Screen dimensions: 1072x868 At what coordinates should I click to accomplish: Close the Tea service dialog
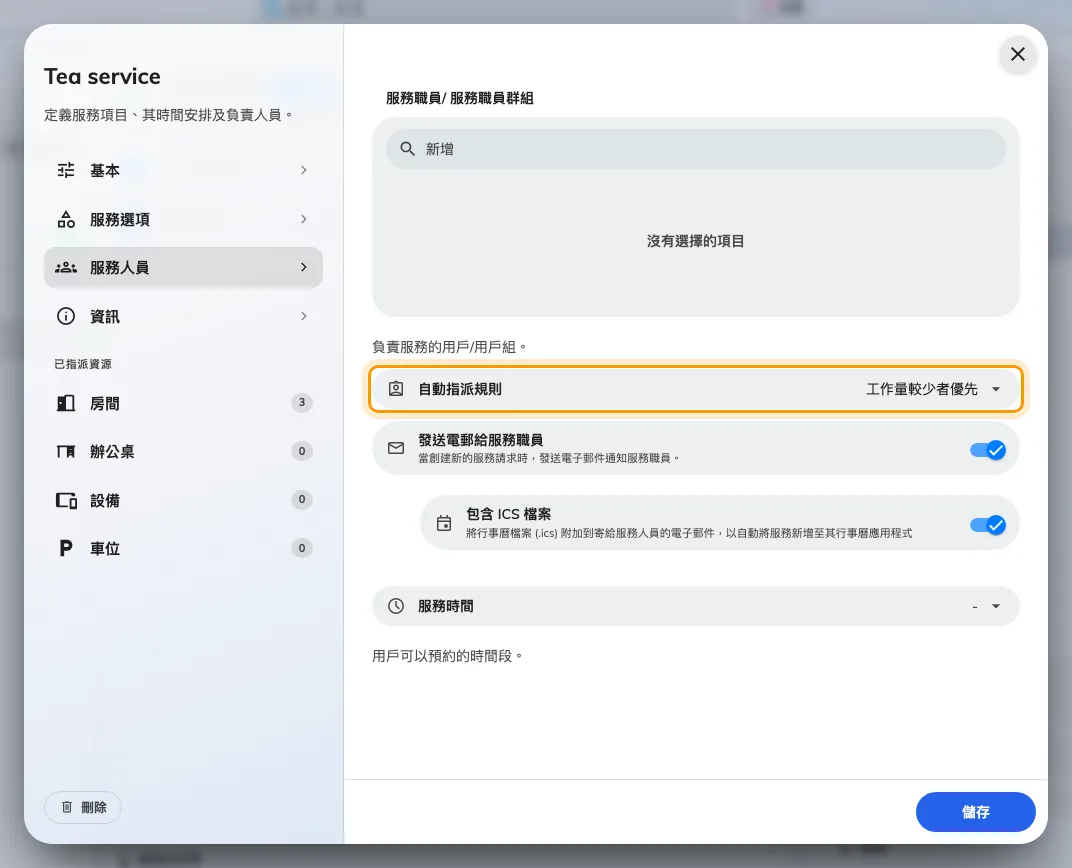click(1017, 54)
